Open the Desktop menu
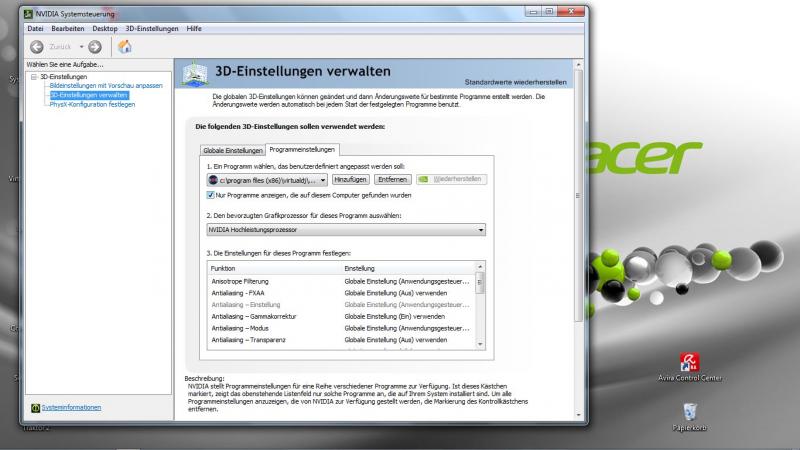Viewport: 800px width, 450px height. [105, 29]
